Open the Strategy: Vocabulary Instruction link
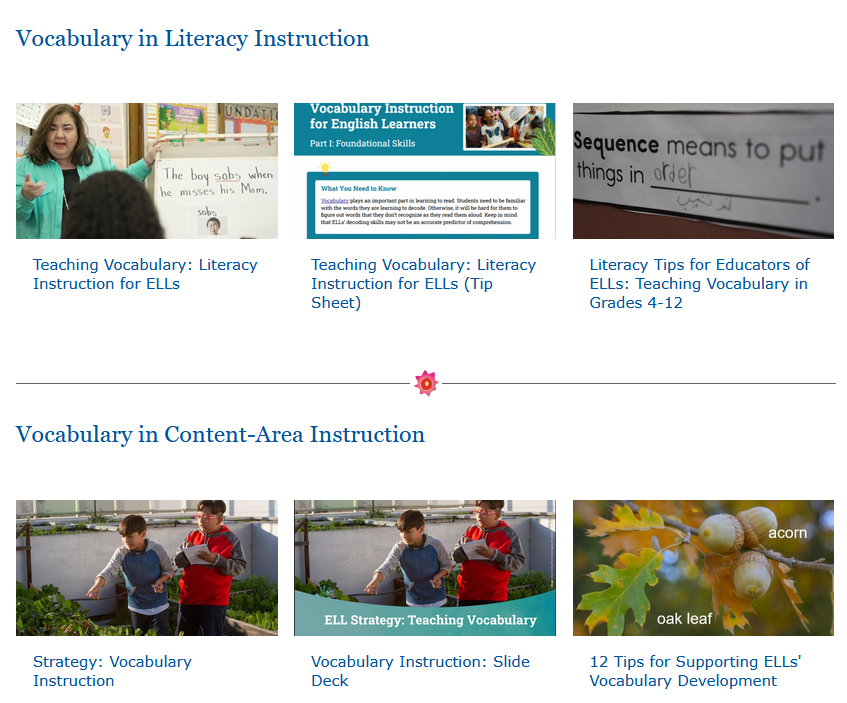Image resolution: width=847 pixels, height=703 pixels. (x=112, y=671)
